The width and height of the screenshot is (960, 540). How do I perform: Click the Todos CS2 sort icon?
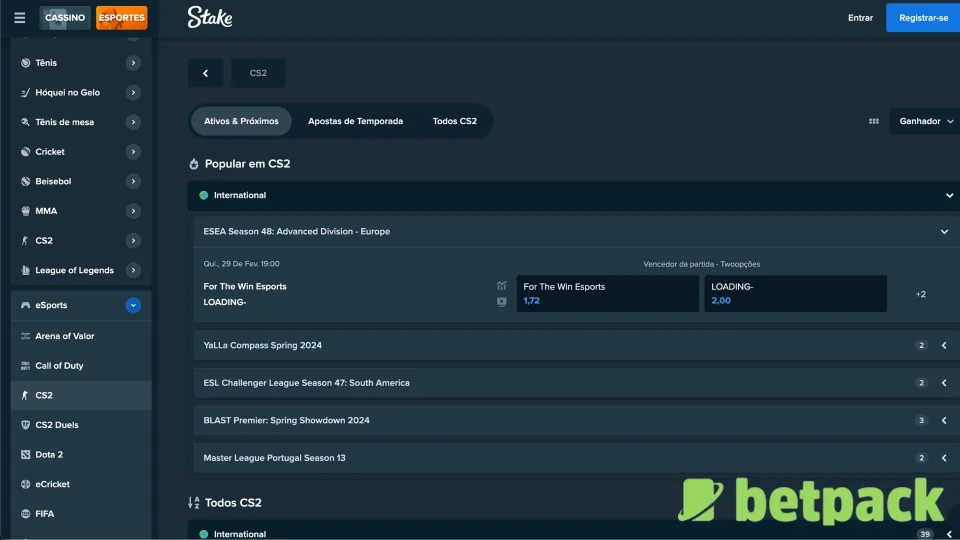point(193,503)
